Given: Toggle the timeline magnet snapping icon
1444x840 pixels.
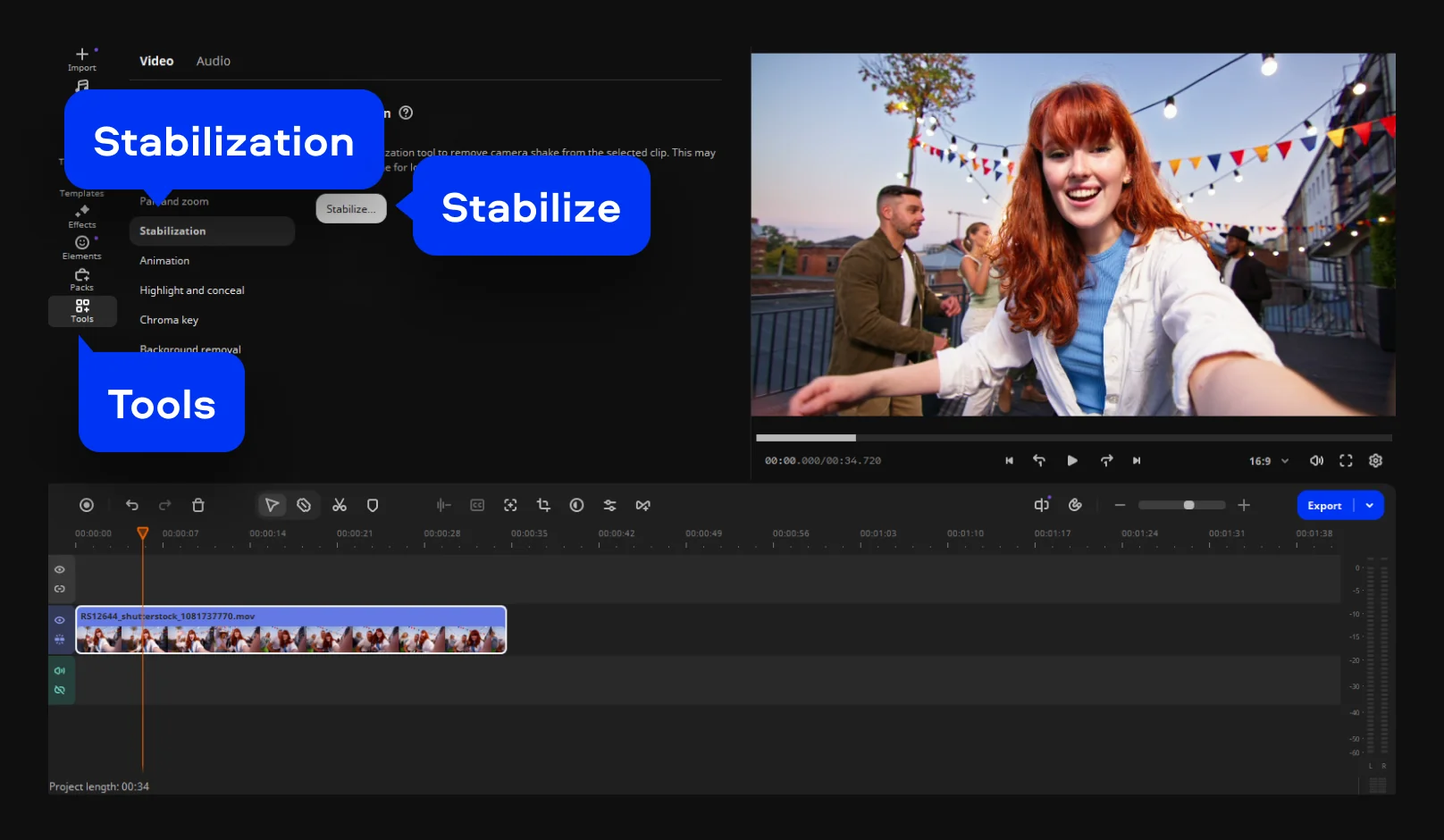Looking at the screenshot, I should 1075,505.
